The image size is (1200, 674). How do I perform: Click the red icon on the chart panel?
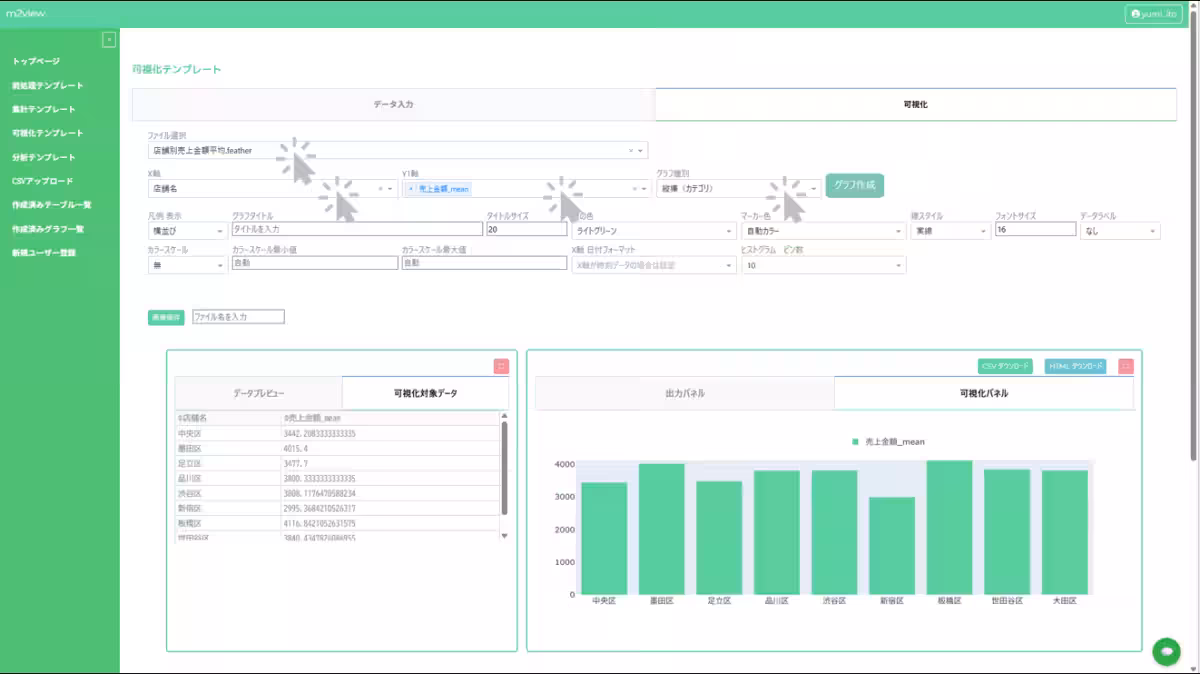pos(1126,367)
